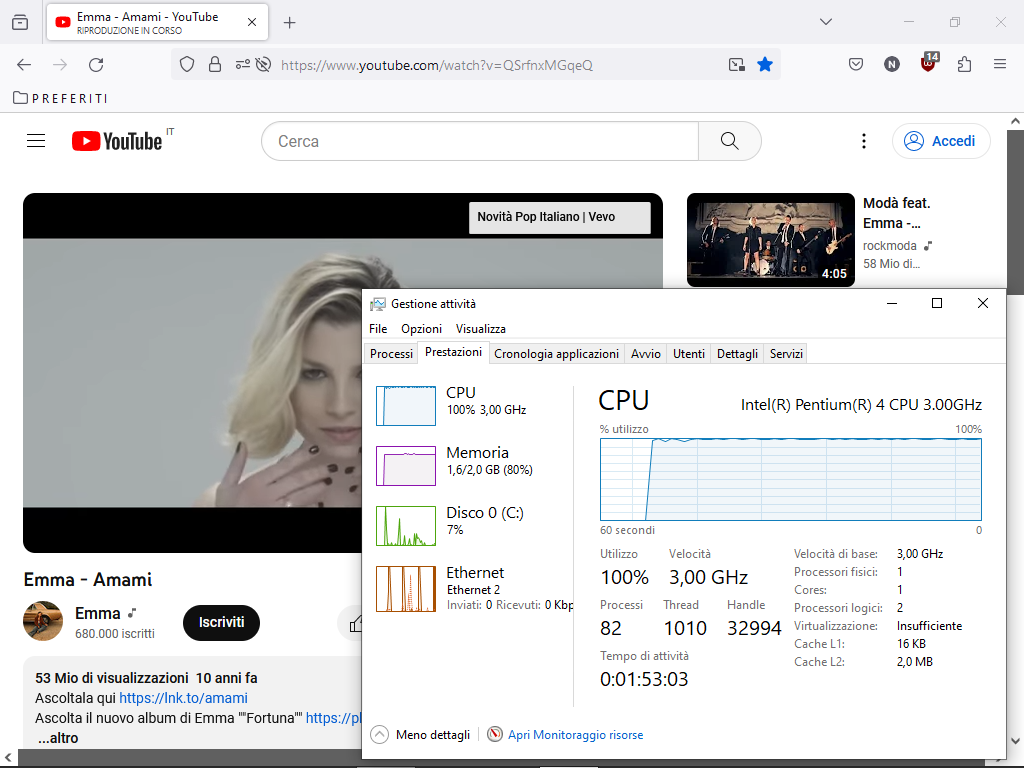Select Ethernet performance graph item
The height and width of the screenshot is (768, 1024).
pyautogui.click(x=470, y=588)
